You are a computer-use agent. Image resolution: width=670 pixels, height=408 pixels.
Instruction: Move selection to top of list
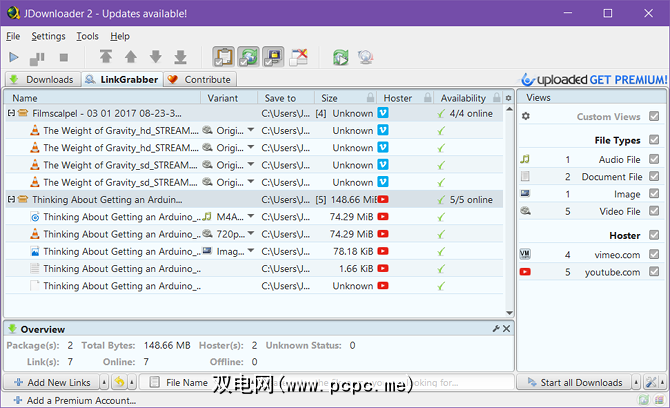pyautogui.click(x=106, y=57)
